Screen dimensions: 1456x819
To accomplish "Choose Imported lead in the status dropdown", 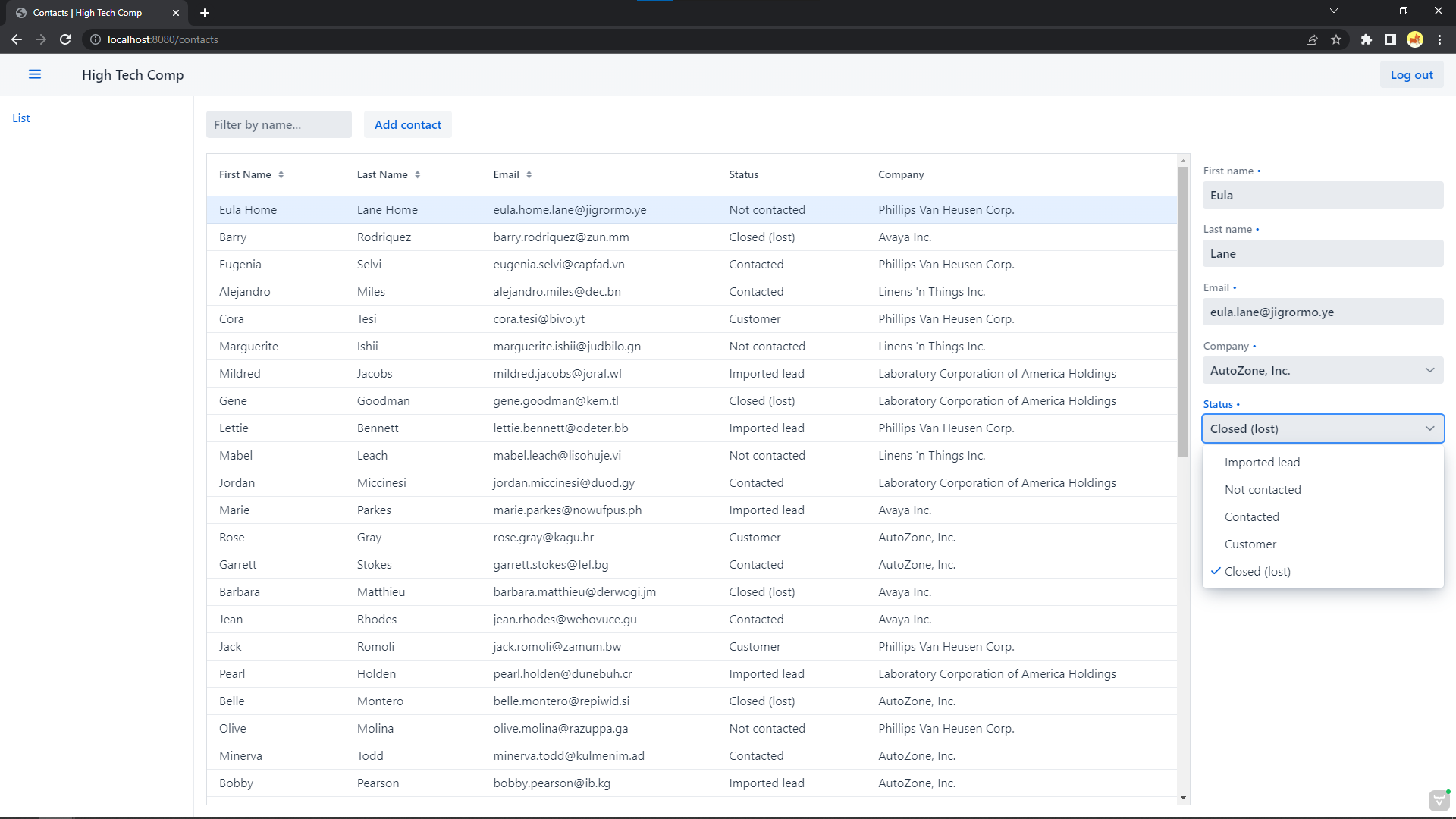I will [1261, 462].
